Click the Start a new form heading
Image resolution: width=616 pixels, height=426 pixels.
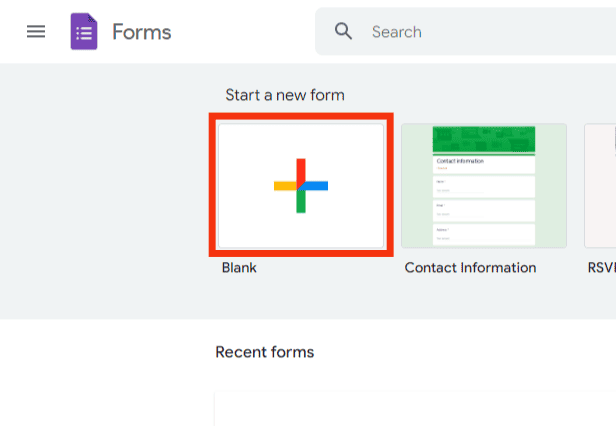(x=285, y=95)
